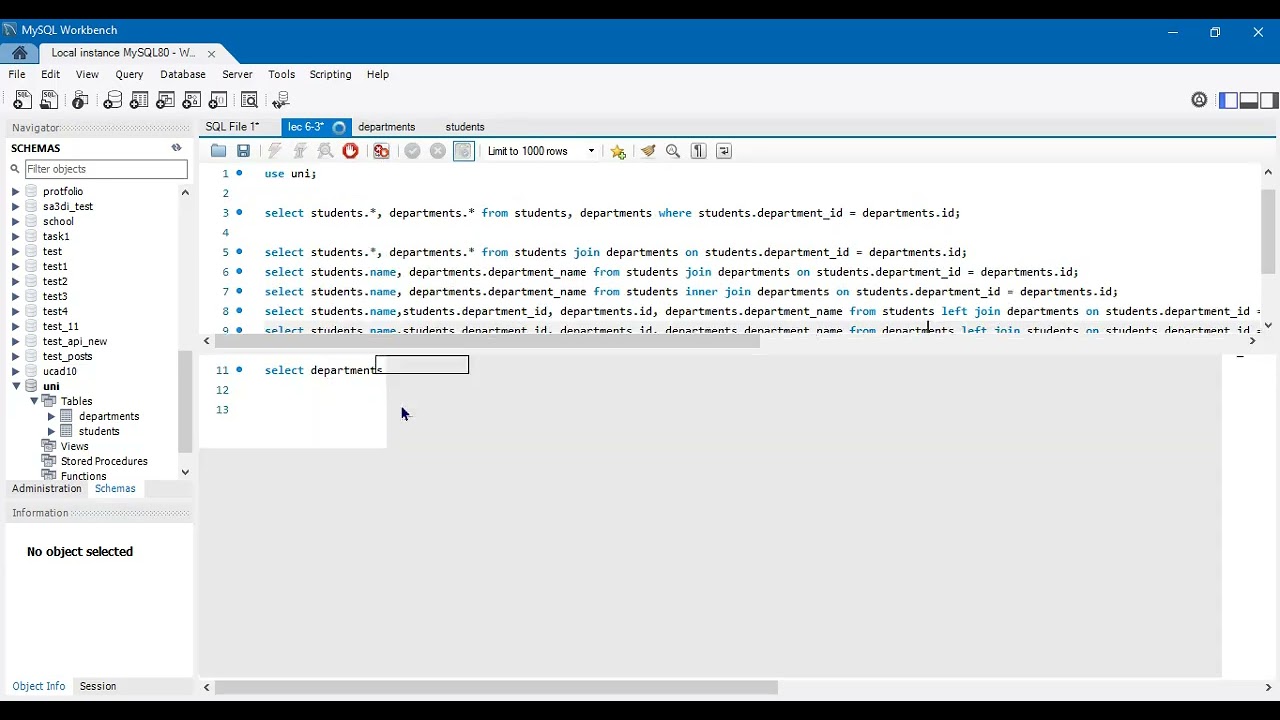Toggle autocommit mode button
Image resolution: width=1280 pixels, height=720 pixels.
[x=463, y=151]
